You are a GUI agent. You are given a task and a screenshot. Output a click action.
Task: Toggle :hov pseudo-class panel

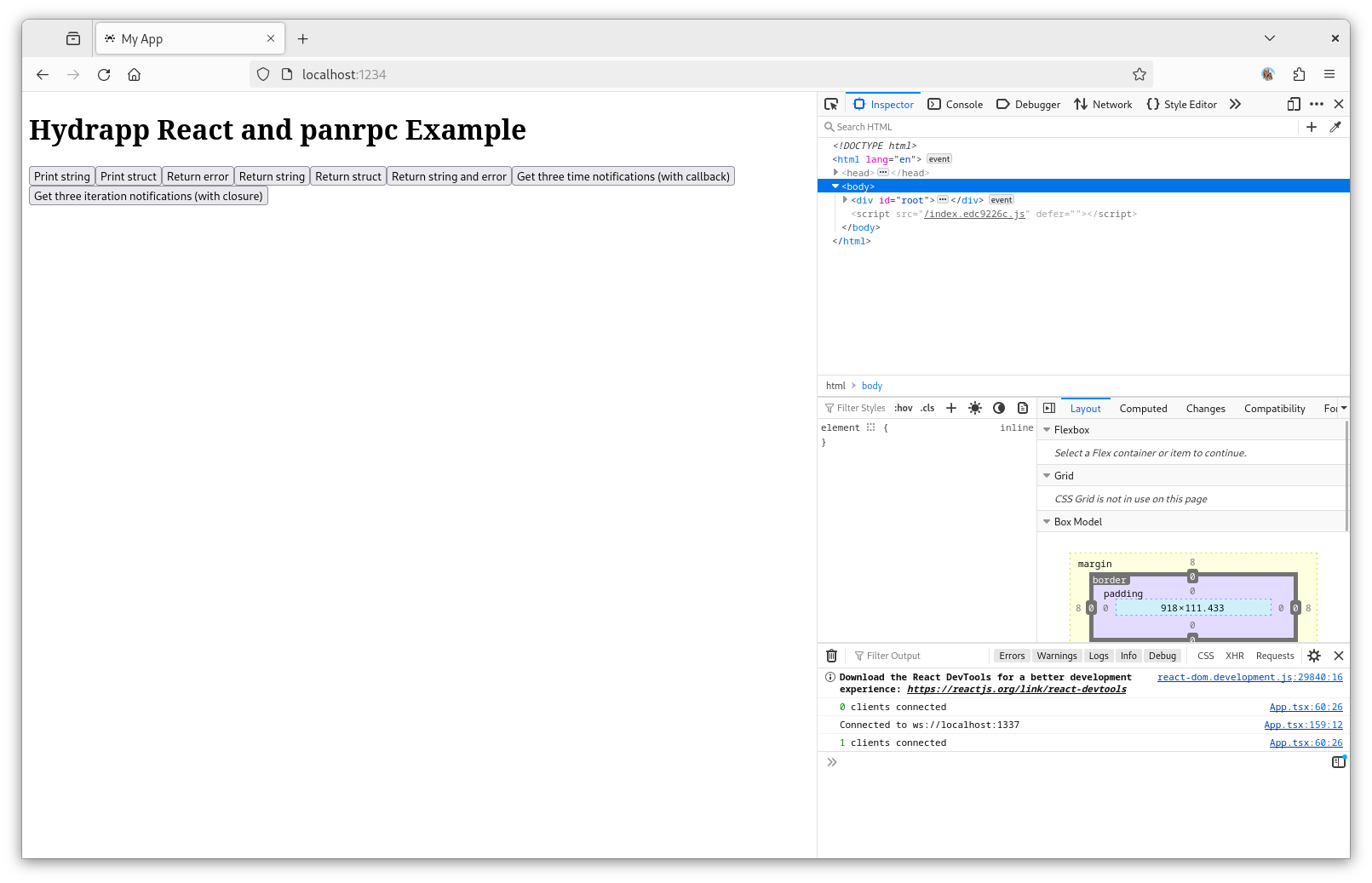pos(904,408)
